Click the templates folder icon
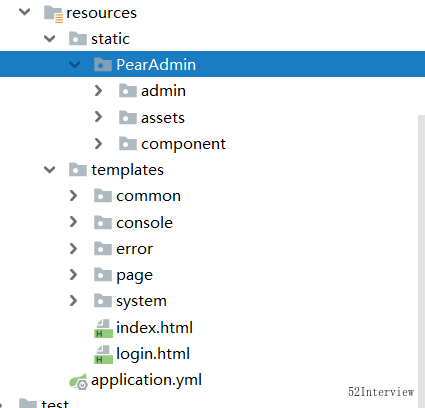The height and width of the screenshot is (408, 425). [x=78, y=169]
